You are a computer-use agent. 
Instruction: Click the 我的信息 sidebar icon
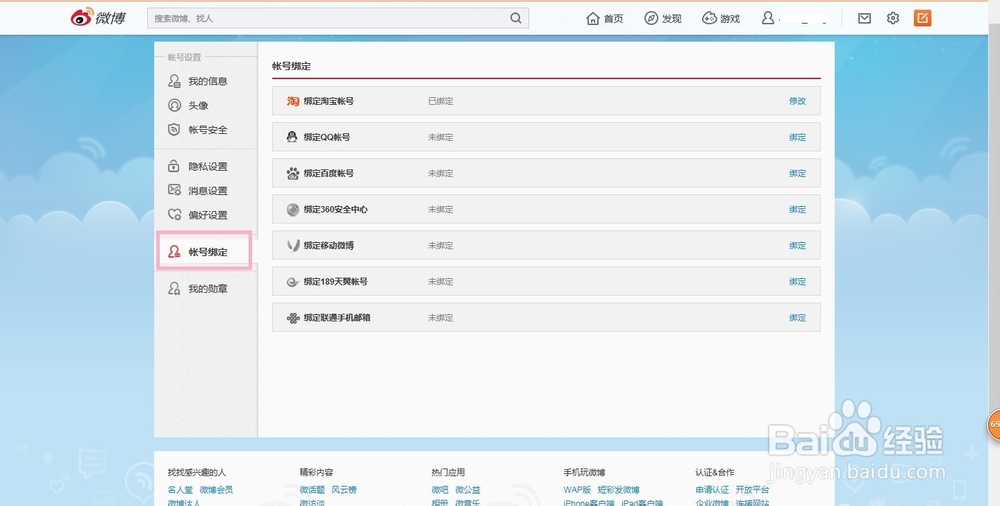coord(174,81)
